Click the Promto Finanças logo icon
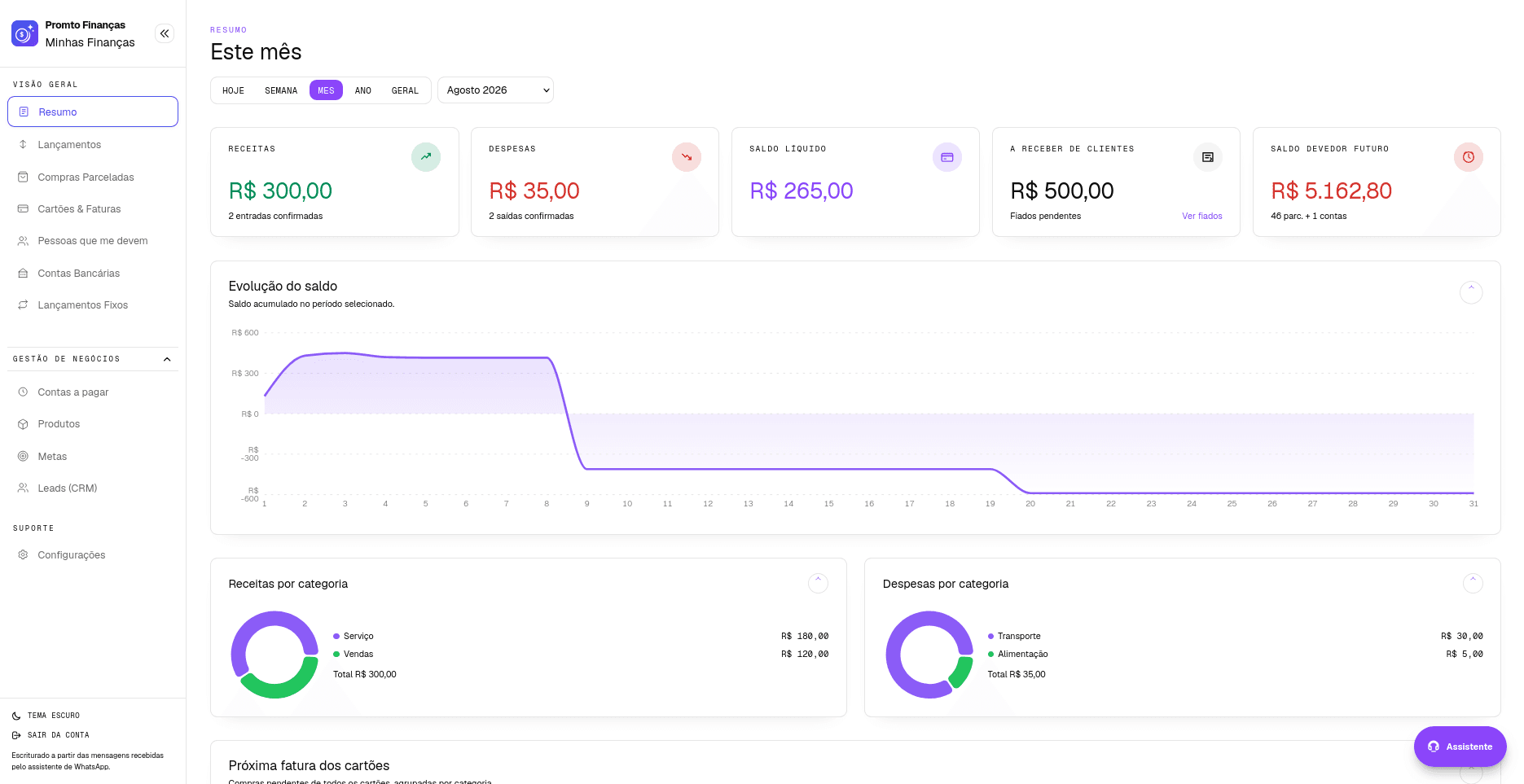 pos(24,33)
